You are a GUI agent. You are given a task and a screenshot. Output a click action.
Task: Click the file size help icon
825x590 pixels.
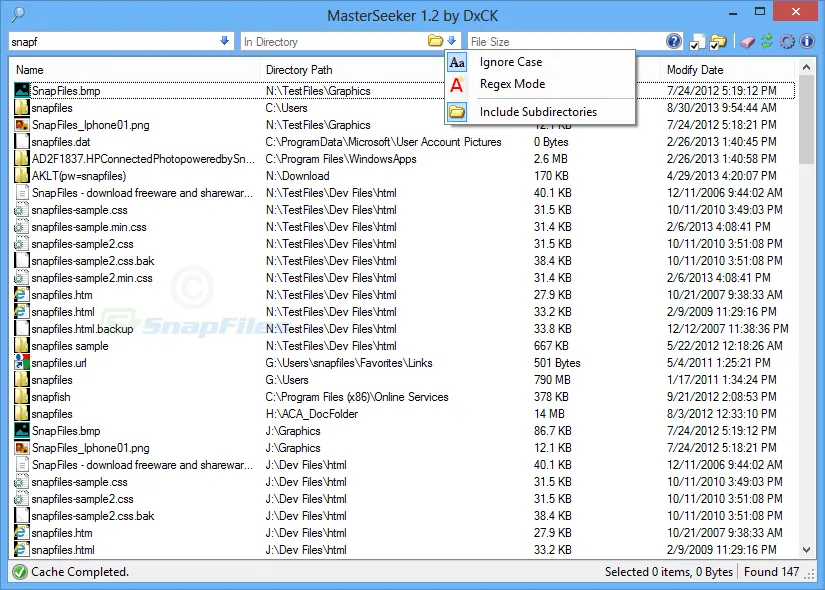(x=674, y=41)
